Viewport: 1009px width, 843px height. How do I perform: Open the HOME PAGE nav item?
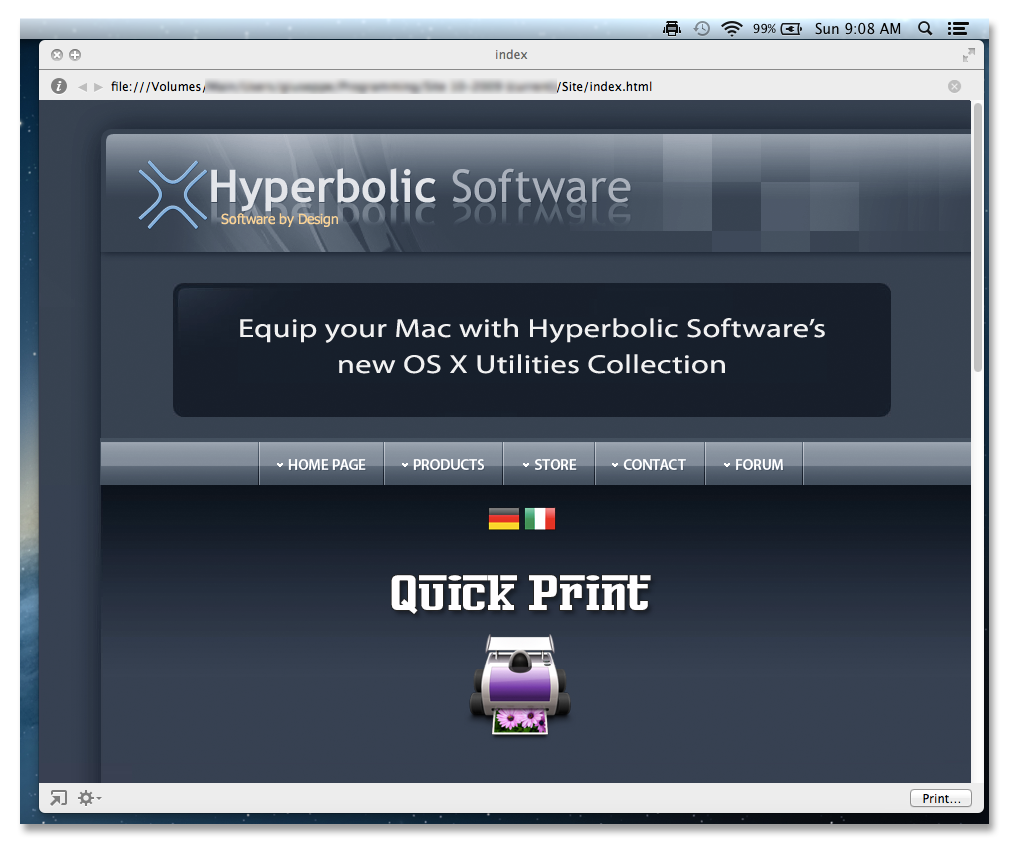click(321, 464)
